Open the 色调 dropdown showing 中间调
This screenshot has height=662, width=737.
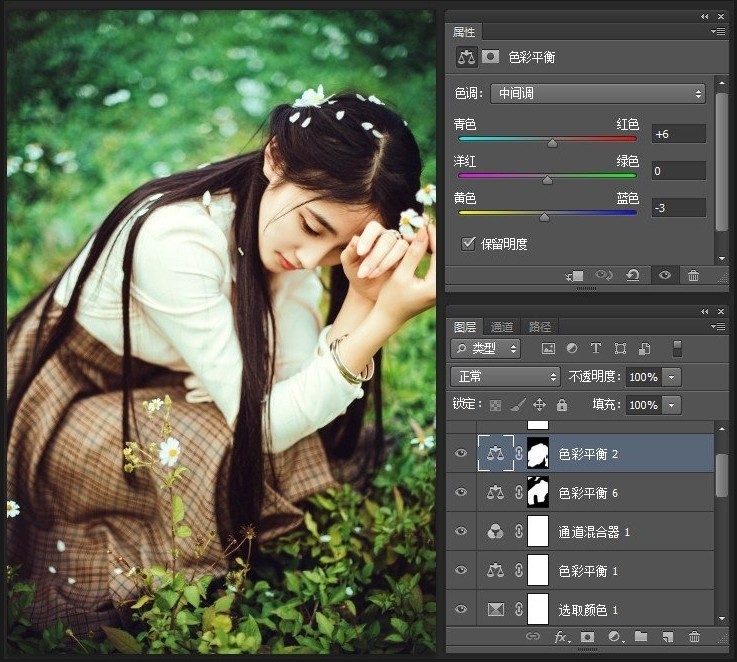coord(596,94)
